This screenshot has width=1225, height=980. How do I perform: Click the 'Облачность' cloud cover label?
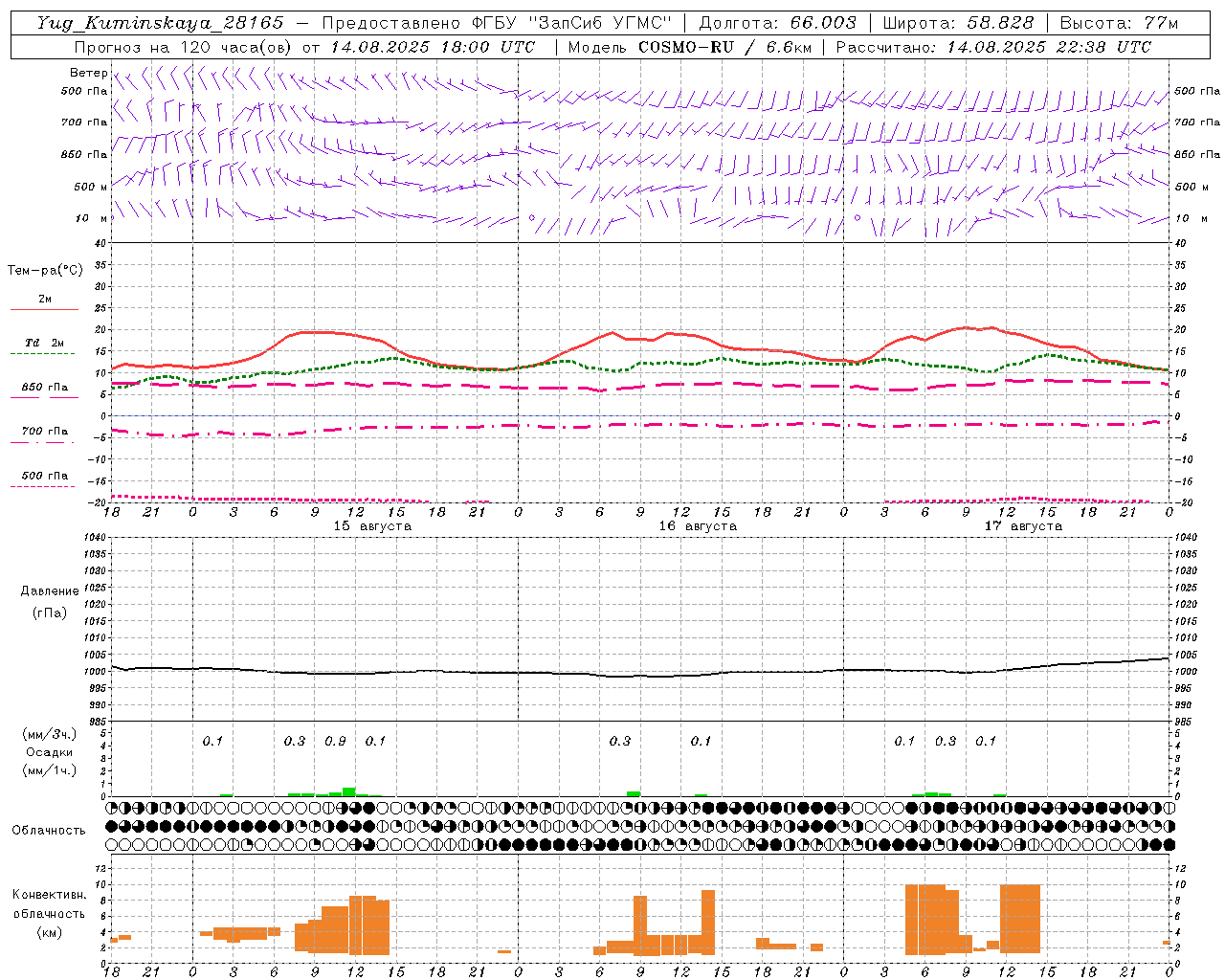49,830
